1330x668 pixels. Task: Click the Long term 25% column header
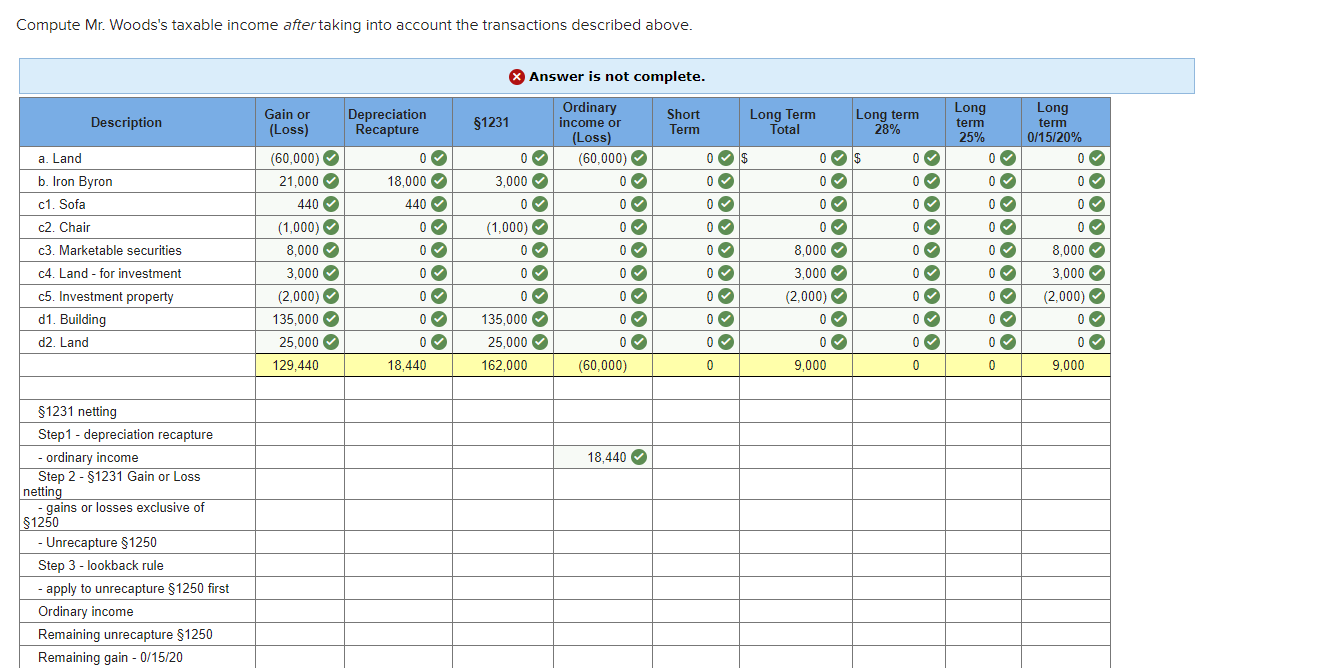983,122
